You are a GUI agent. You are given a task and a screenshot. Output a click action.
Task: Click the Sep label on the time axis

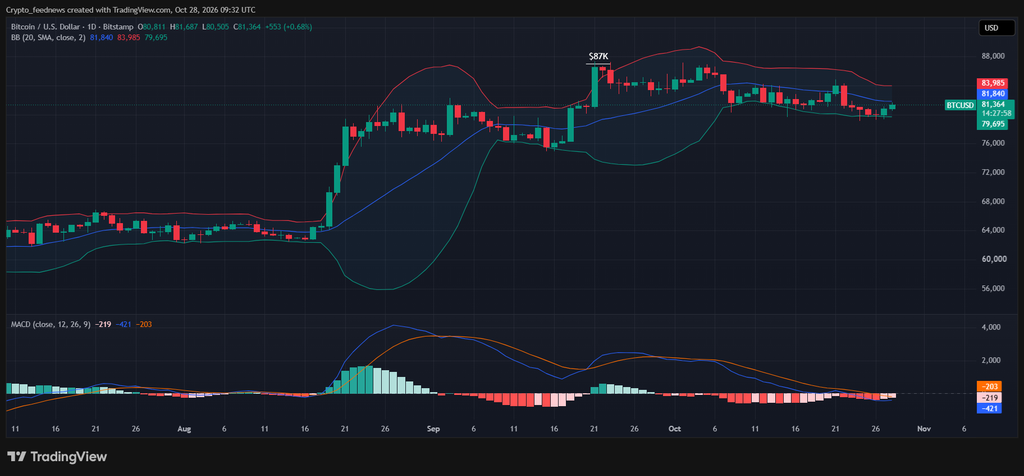coord(434,429)
